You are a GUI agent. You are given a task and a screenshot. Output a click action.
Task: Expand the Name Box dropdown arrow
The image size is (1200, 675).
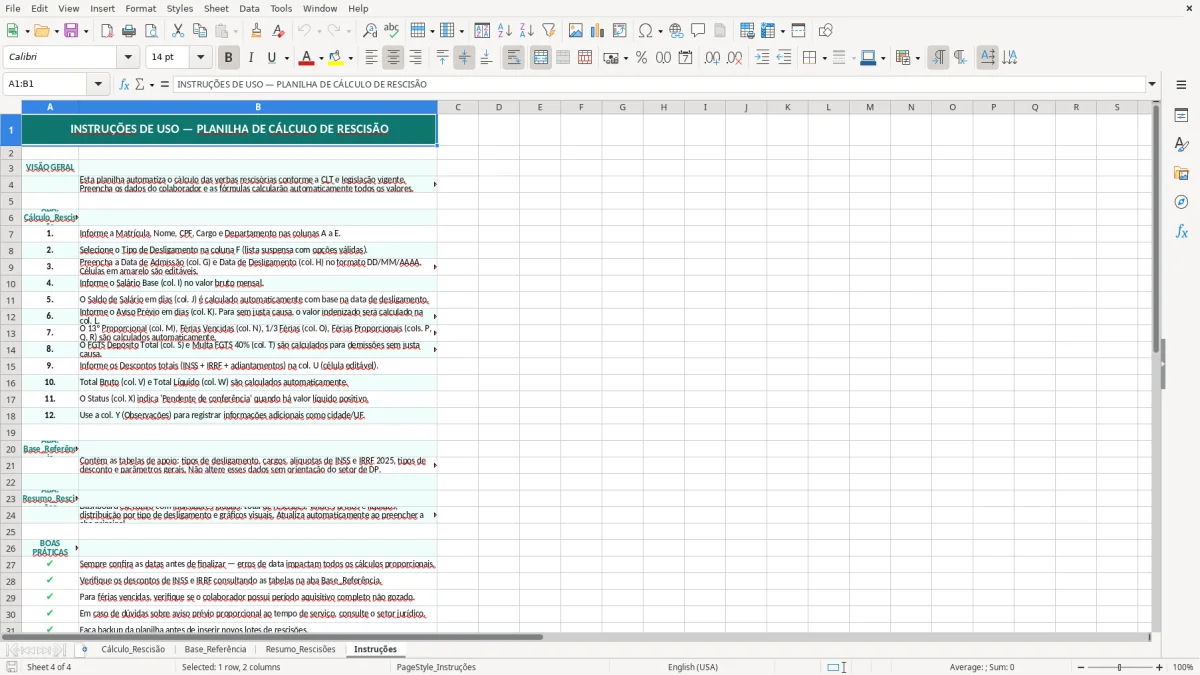pyautogui.click(x=98, y=85)
